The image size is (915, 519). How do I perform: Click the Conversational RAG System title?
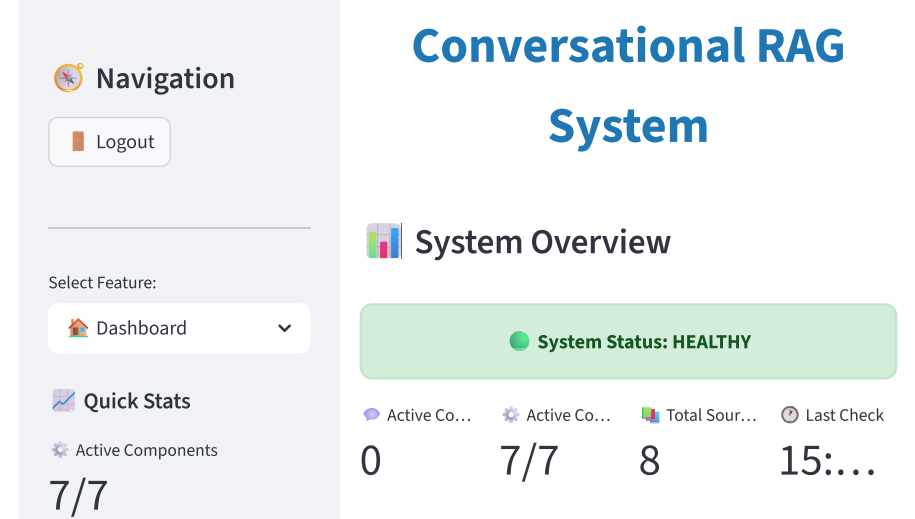coord(628,86)
